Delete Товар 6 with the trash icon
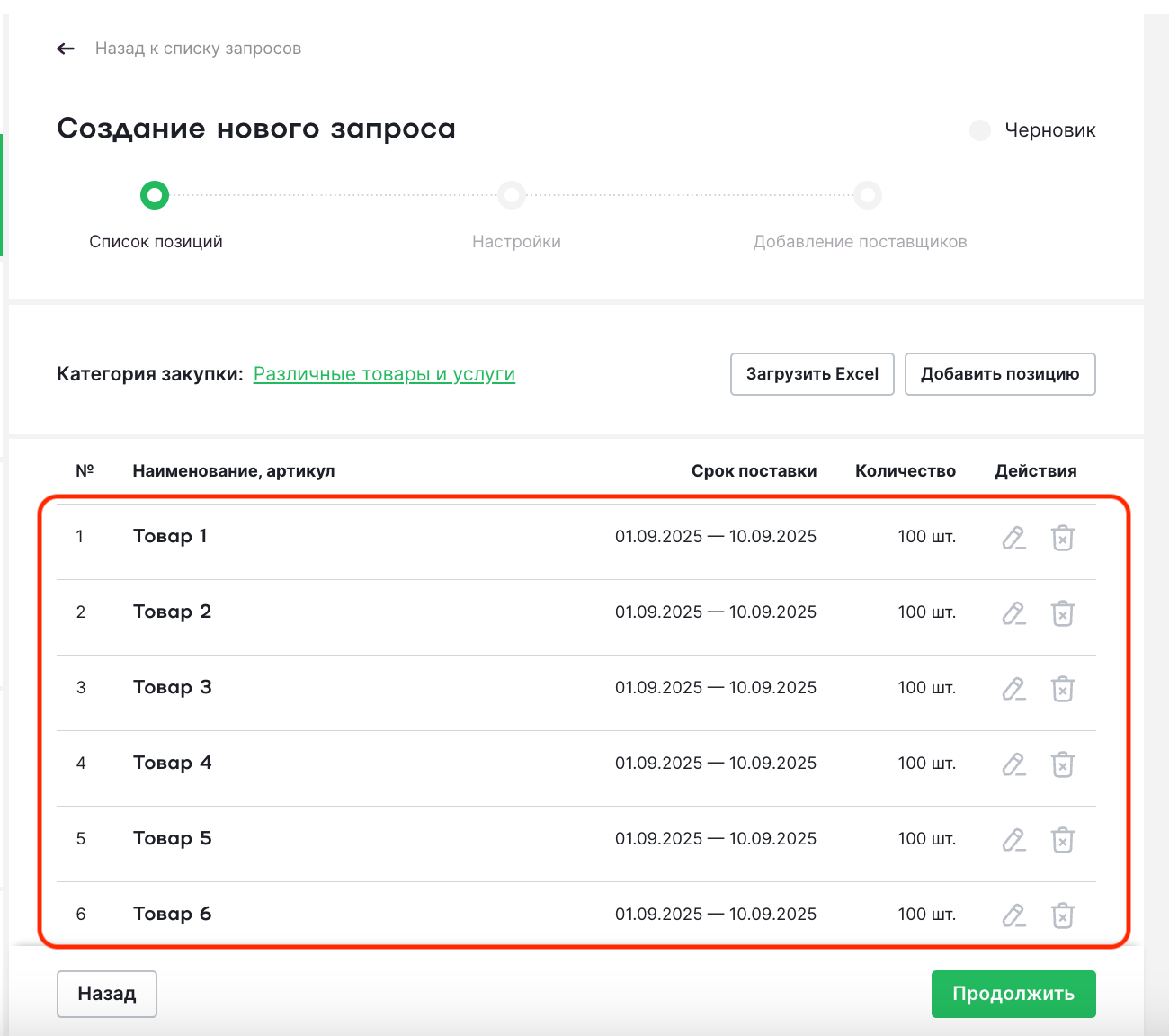The width and height of the screenshot is (1169, 1036). click(1063, 915)
